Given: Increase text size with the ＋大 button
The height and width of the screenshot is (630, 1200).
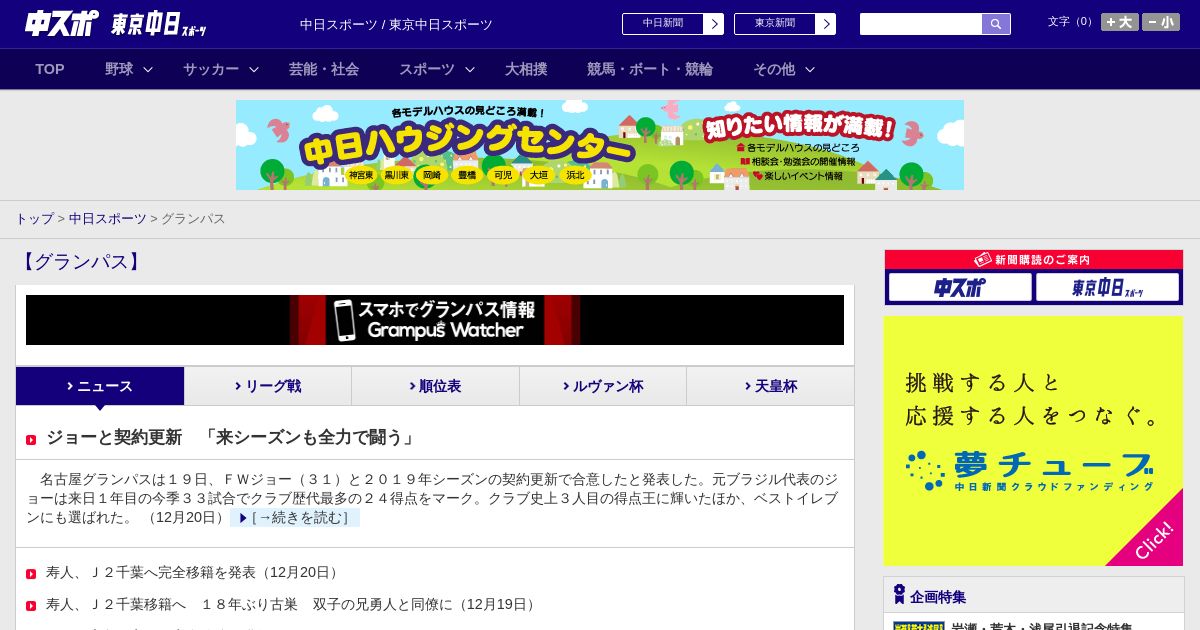Looking at the screenshot, I should coord(1119,22).
